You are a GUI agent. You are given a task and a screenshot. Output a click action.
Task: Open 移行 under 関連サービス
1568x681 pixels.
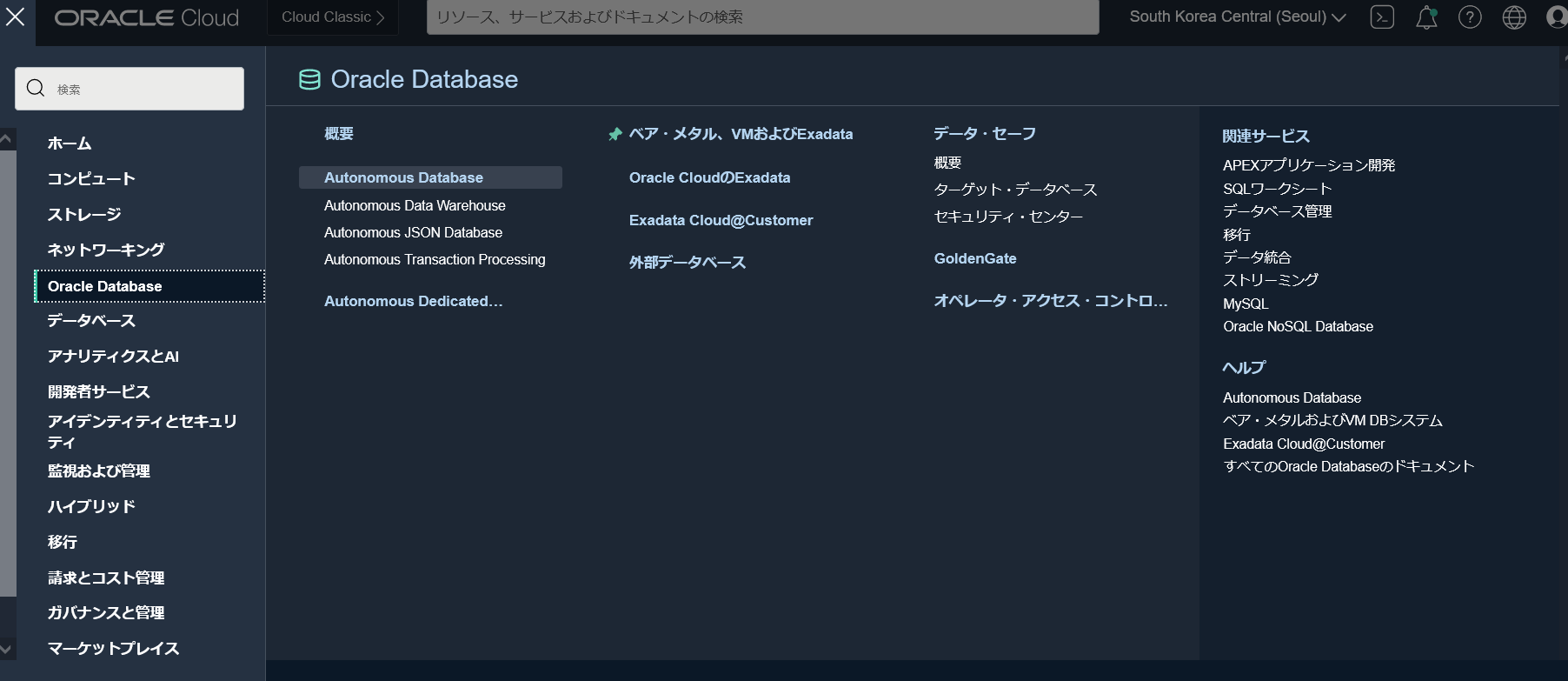(x=1237, y=235)
